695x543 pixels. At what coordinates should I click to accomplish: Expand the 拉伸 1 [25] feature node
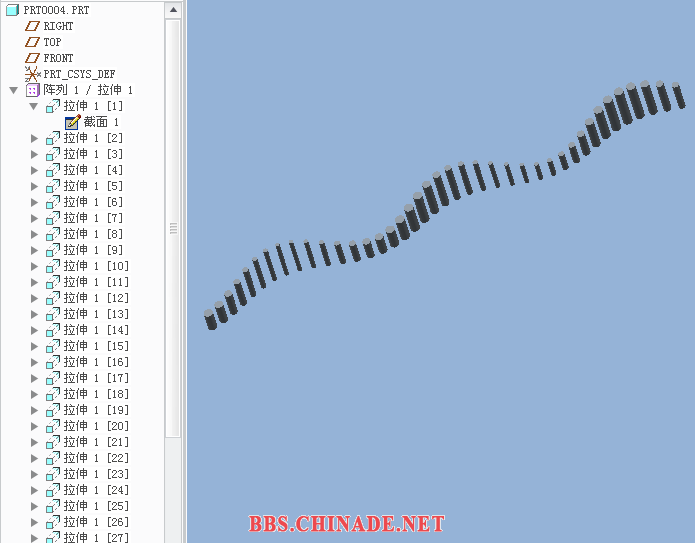34,506
